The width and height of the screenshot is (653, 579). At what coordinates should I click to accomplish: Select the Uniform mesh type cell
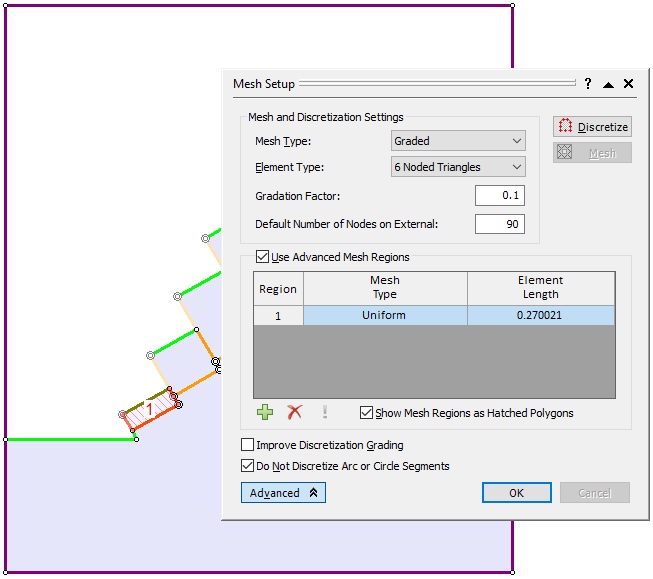pyautogui.click(x=385, y=315)
